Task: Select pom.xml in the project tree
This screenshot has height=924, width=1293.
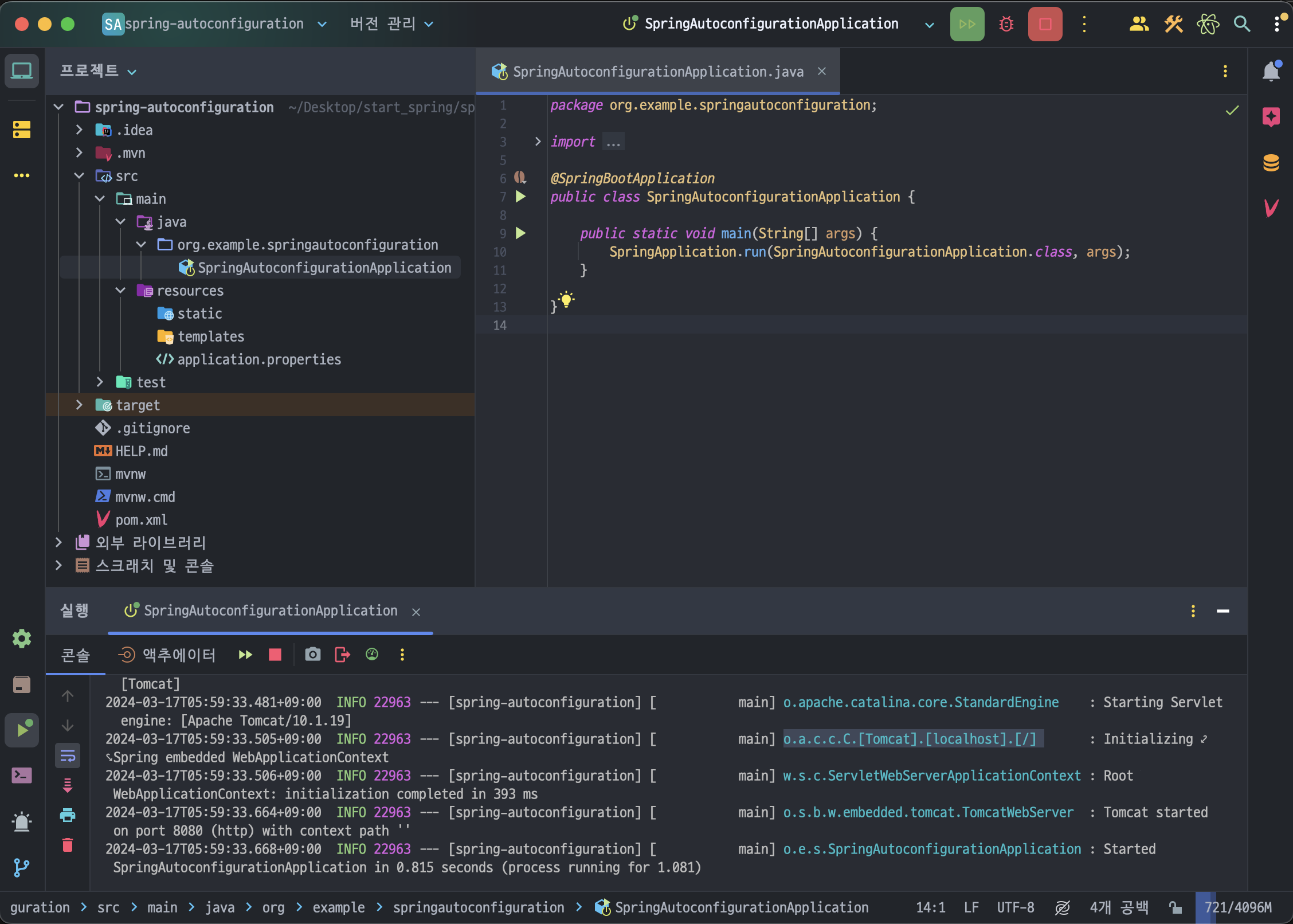Action: [141, 520]
